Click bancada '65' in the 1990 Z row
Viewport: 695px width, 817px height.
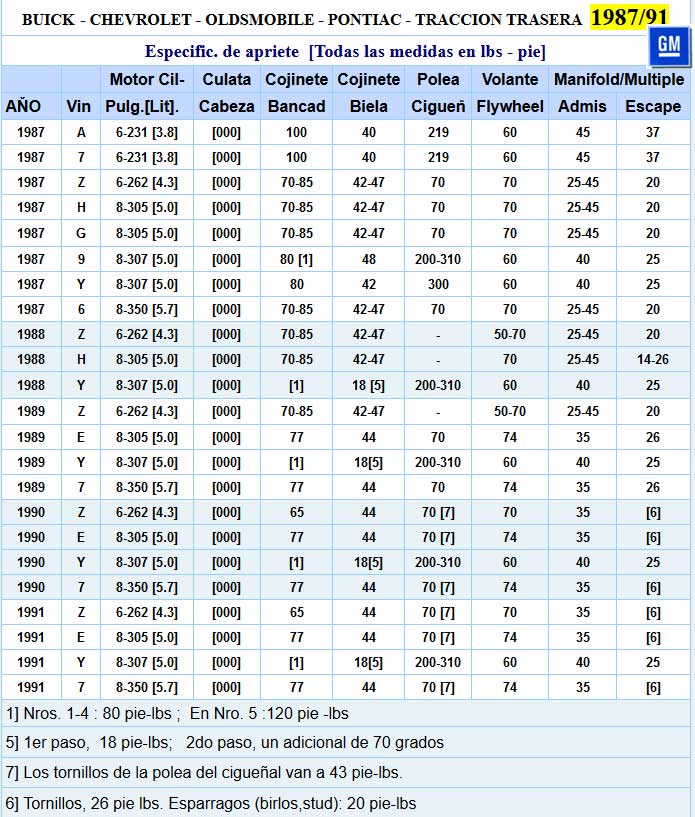pyautogui.click(x=296, y=512)
